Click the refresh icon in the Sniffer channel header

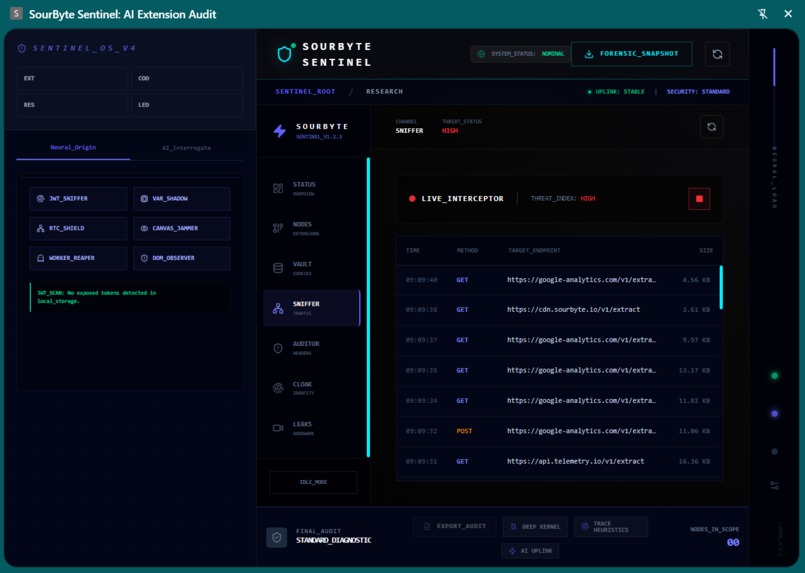[711, 127]
